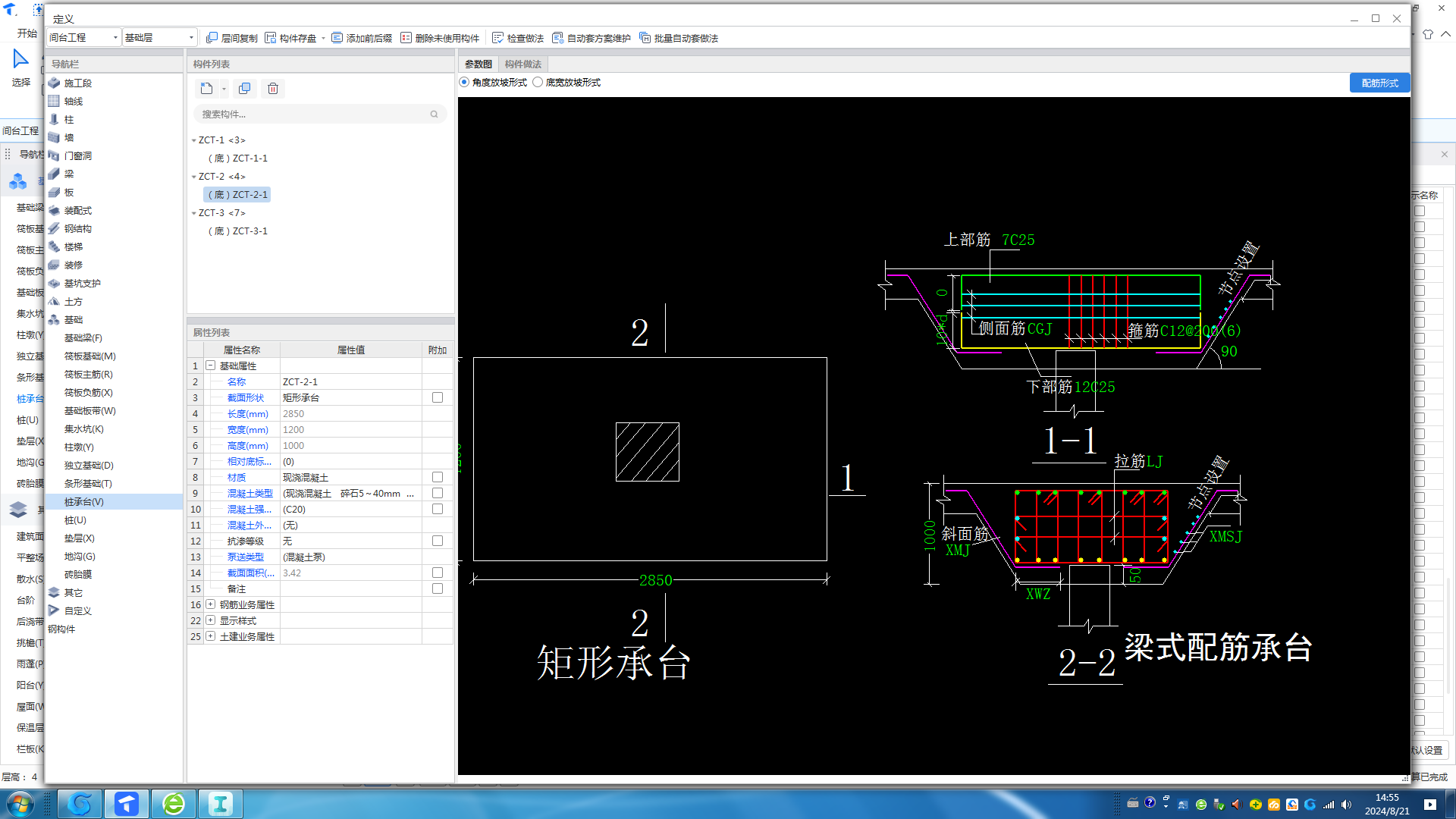Click 自动套方案维护 toolbar icon
The image size is (1456, 819).
[x=558, y=38]
